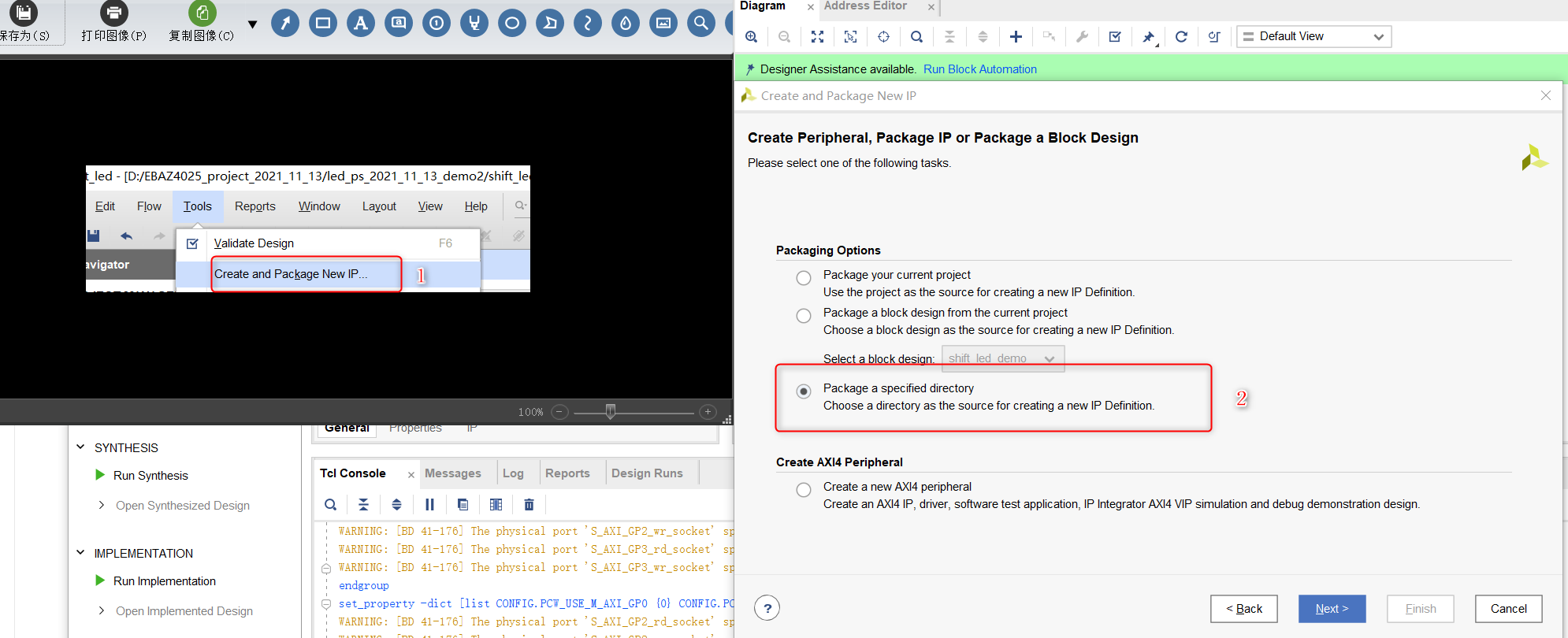Expand Open Implemented Design
The width and height of the screenshot is (1568, 638).
coord(101,610)
